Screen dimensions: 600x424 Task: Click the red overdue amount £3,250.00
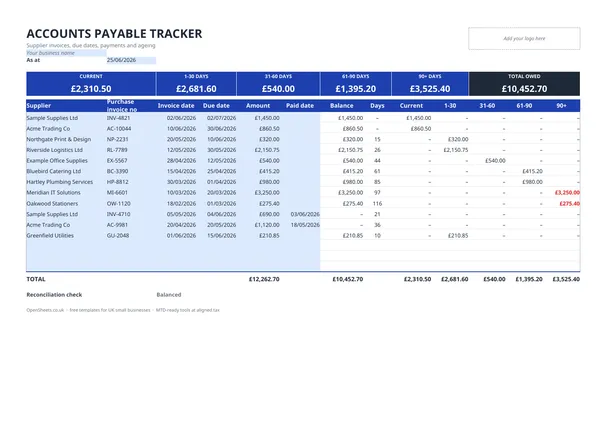(x=567, y=193)
